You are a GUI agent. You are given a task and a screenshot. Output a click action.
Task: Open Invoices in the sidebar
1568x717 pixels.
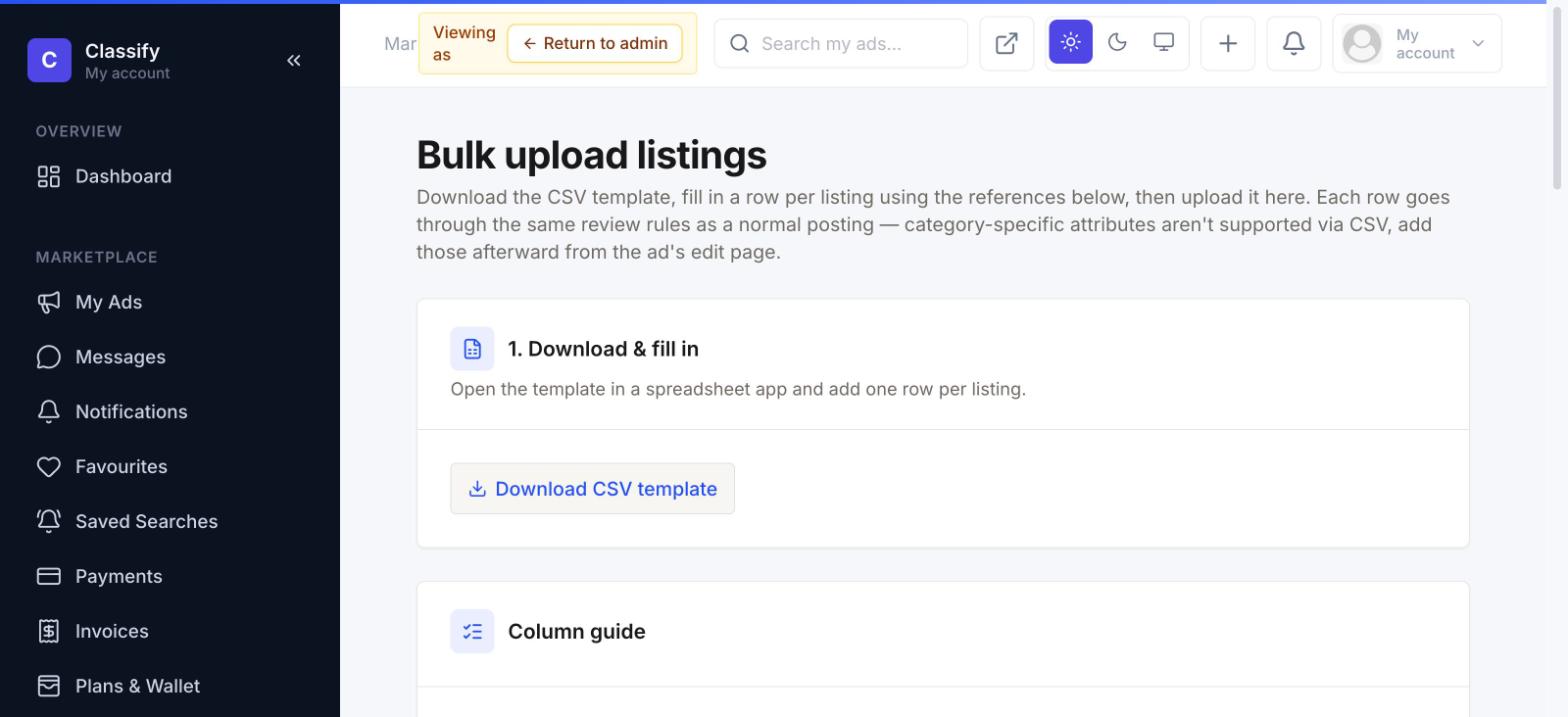pyautogui.click(x=170, y=631)
